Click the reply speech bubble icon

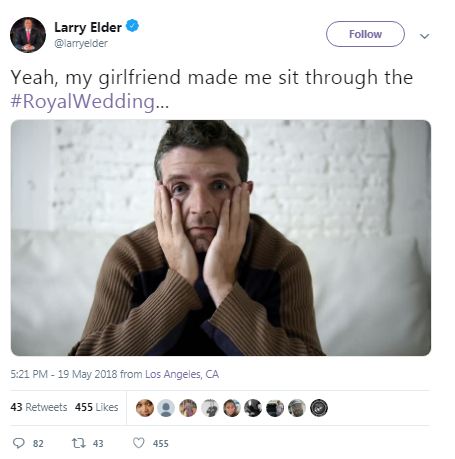click(18, 443)
